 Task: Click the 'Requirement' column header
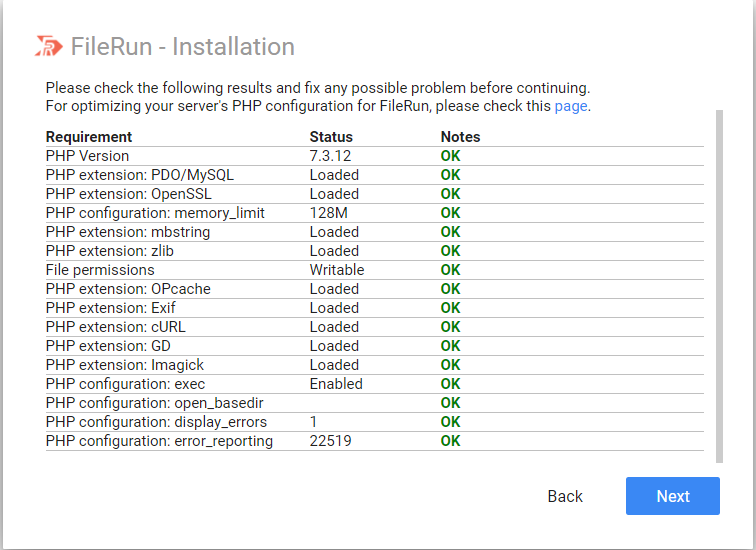click(x=89, y=137)
